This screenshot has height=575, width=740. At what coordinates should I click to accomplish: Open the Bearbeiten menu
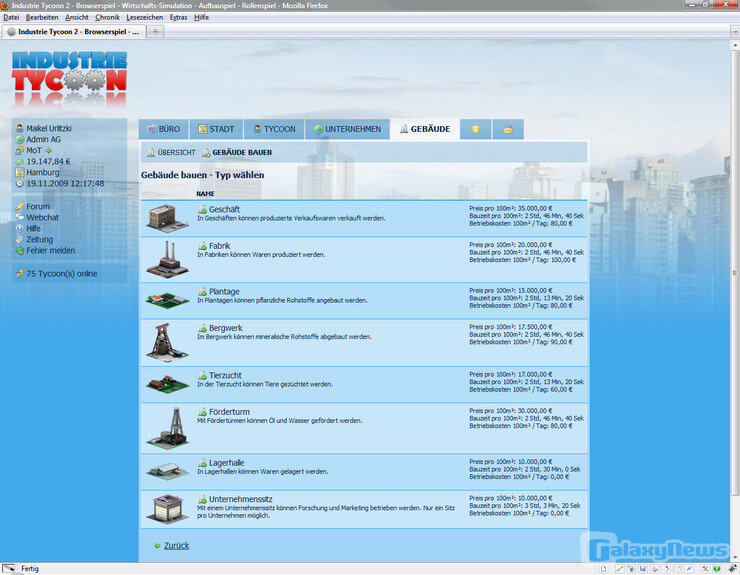(42, 17)
